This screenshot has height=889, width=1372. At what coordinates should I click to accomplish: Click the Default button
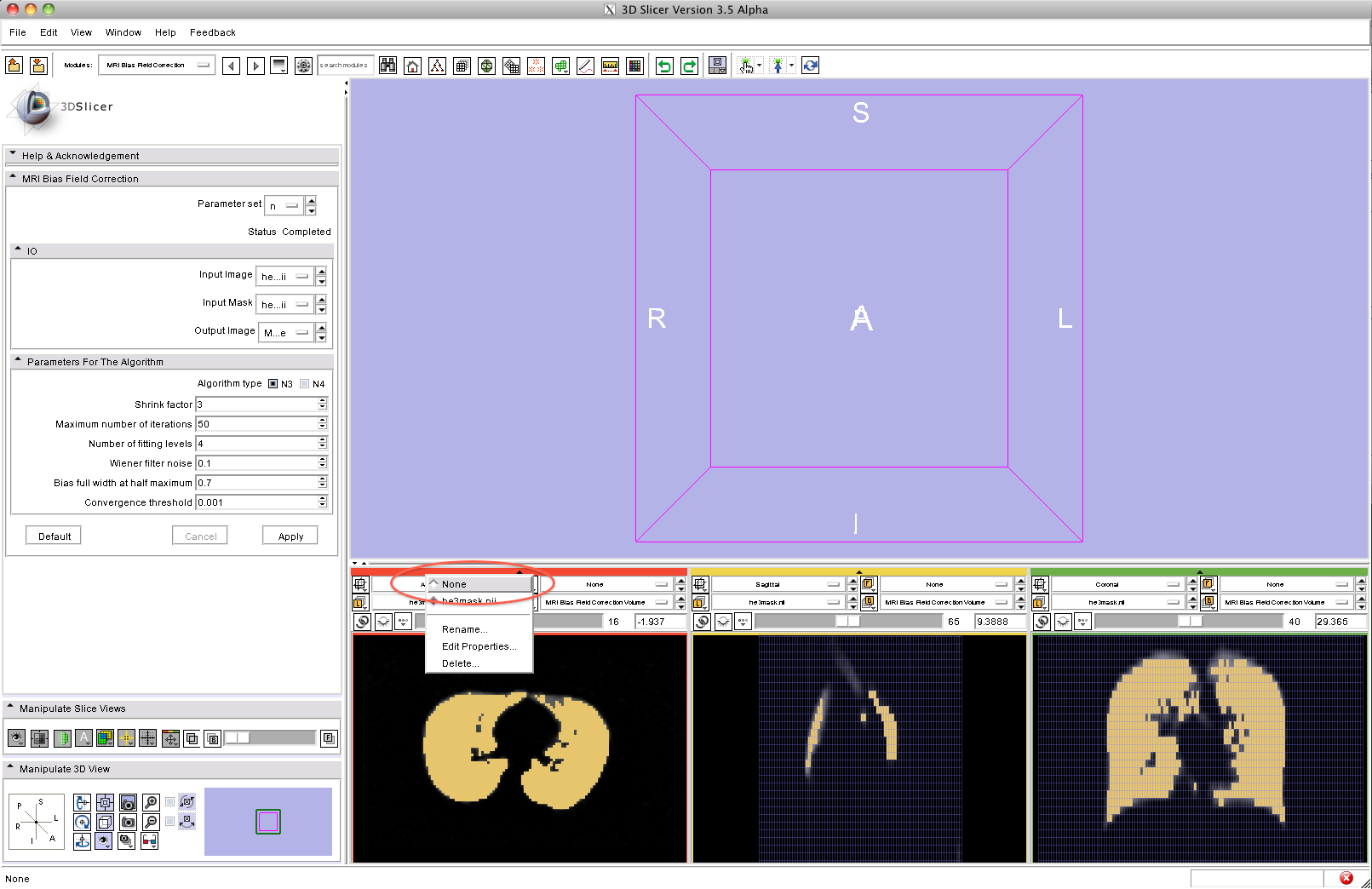(55, 536)
